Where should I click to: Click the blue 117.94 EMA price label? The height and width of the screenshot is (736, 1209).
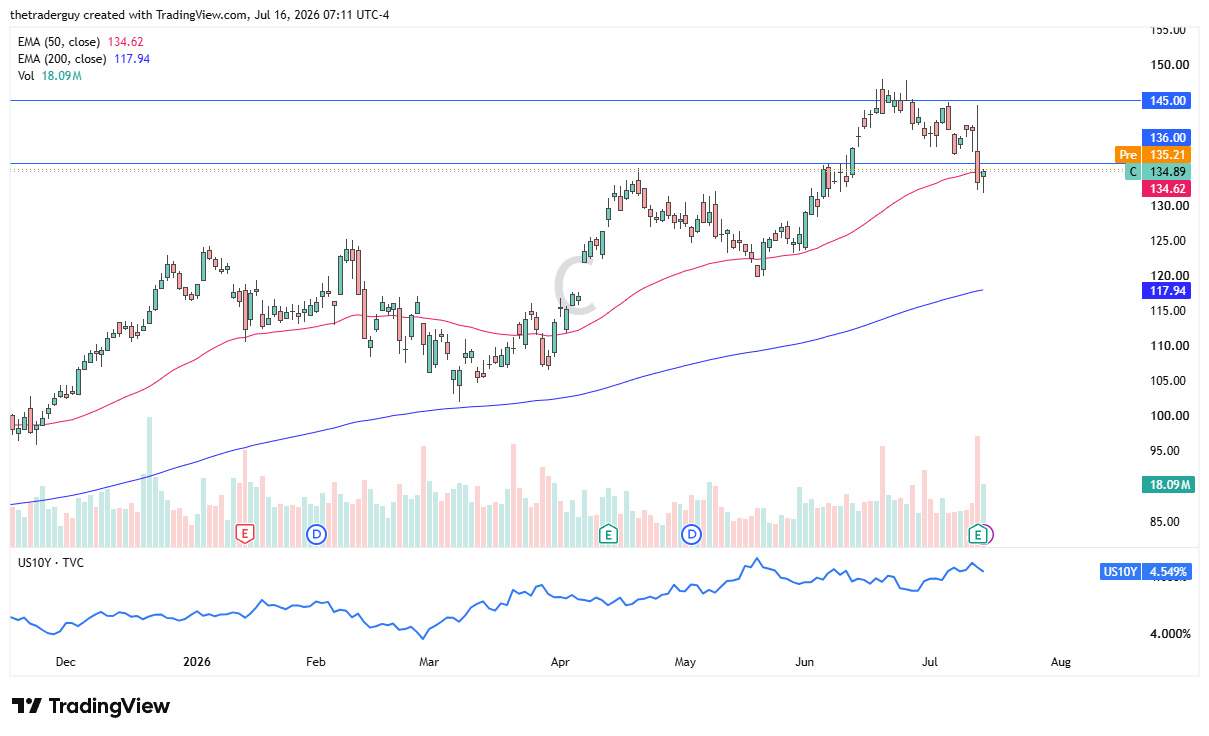(1165, 291)
